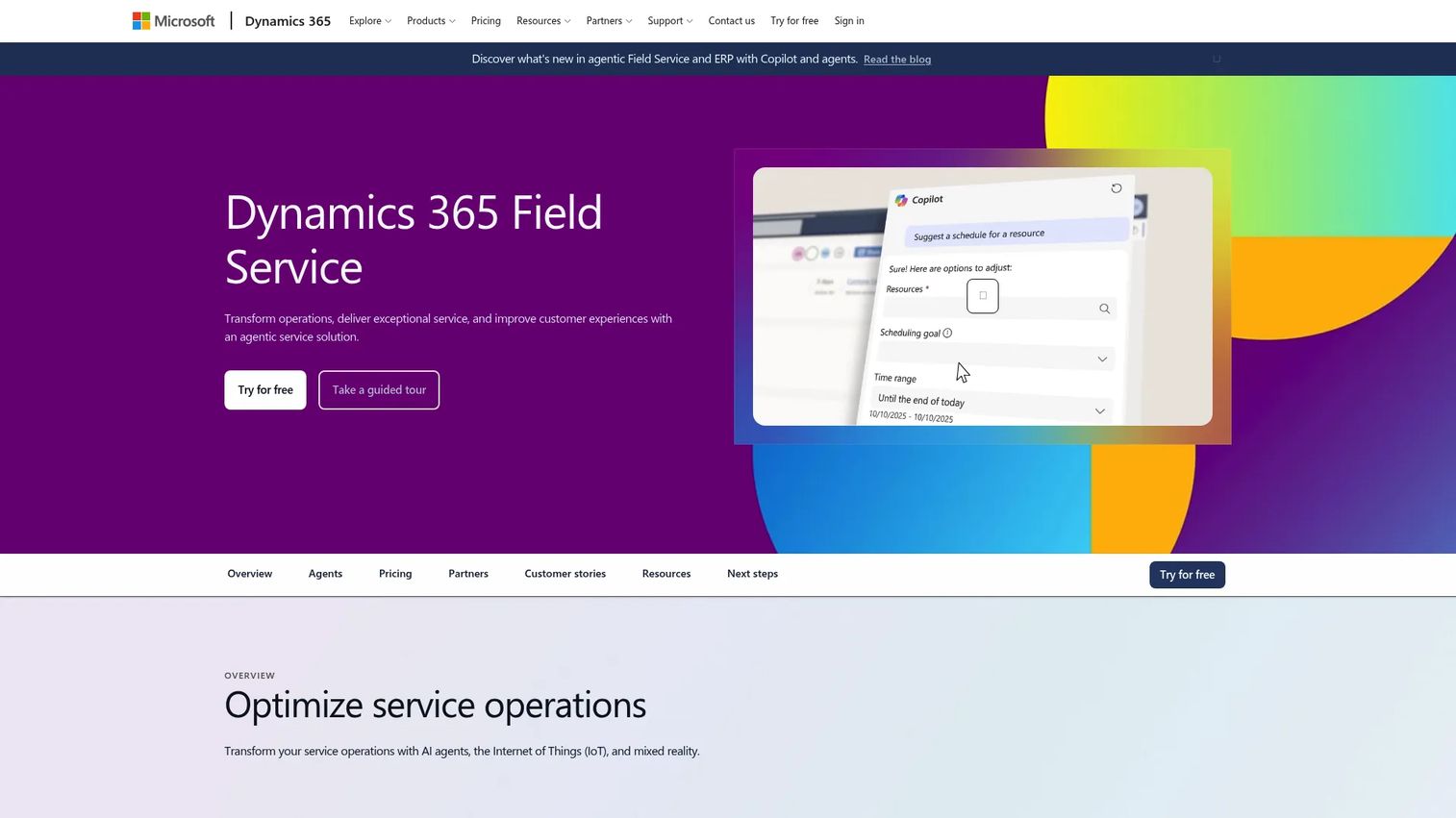Expand the Explore menu
Image resolution: width=1456 pixels, height=818 pixels.
point(370,21)
